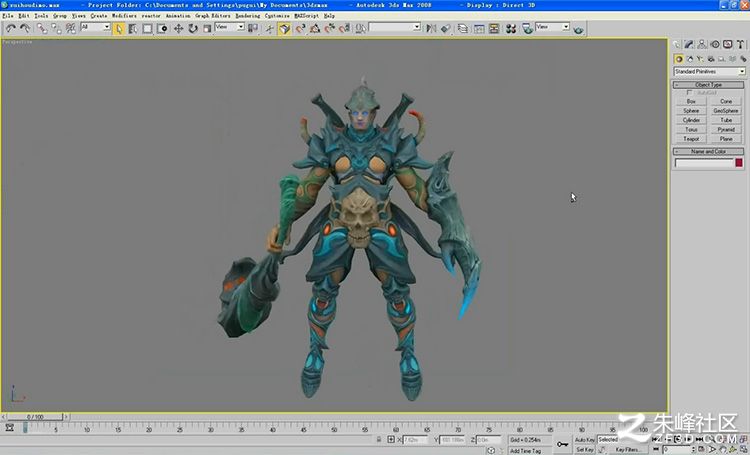The image size is (750, 455).
Task: Click the Mirror tool icon
Action: coord(431,29)
